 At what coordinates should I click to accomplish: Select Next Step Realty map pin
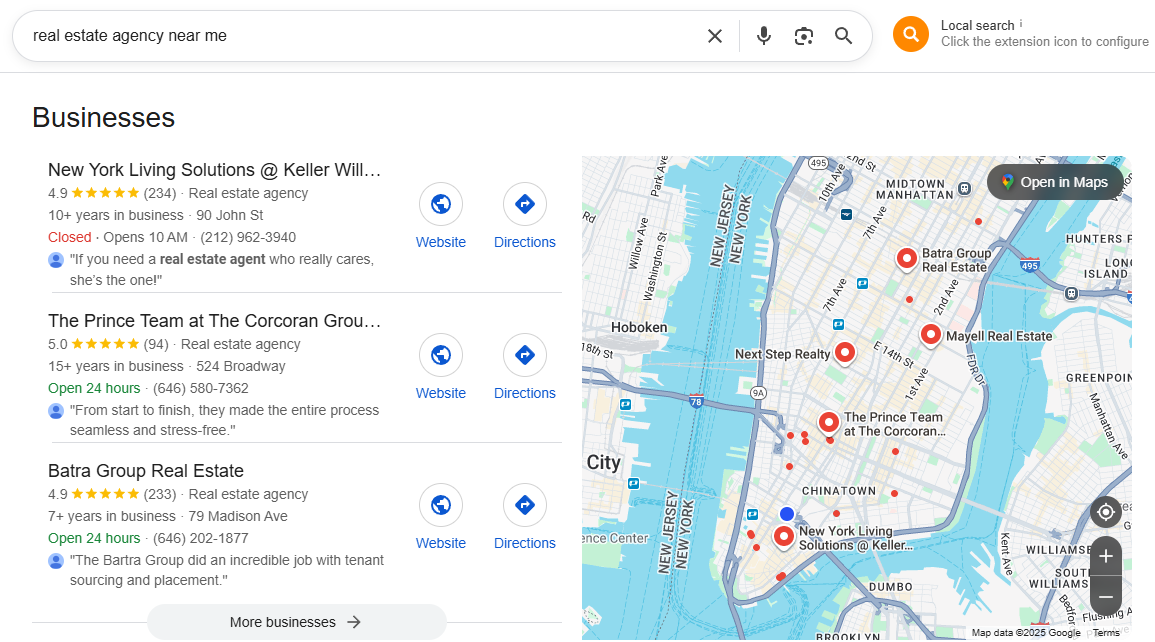[845, 352]
